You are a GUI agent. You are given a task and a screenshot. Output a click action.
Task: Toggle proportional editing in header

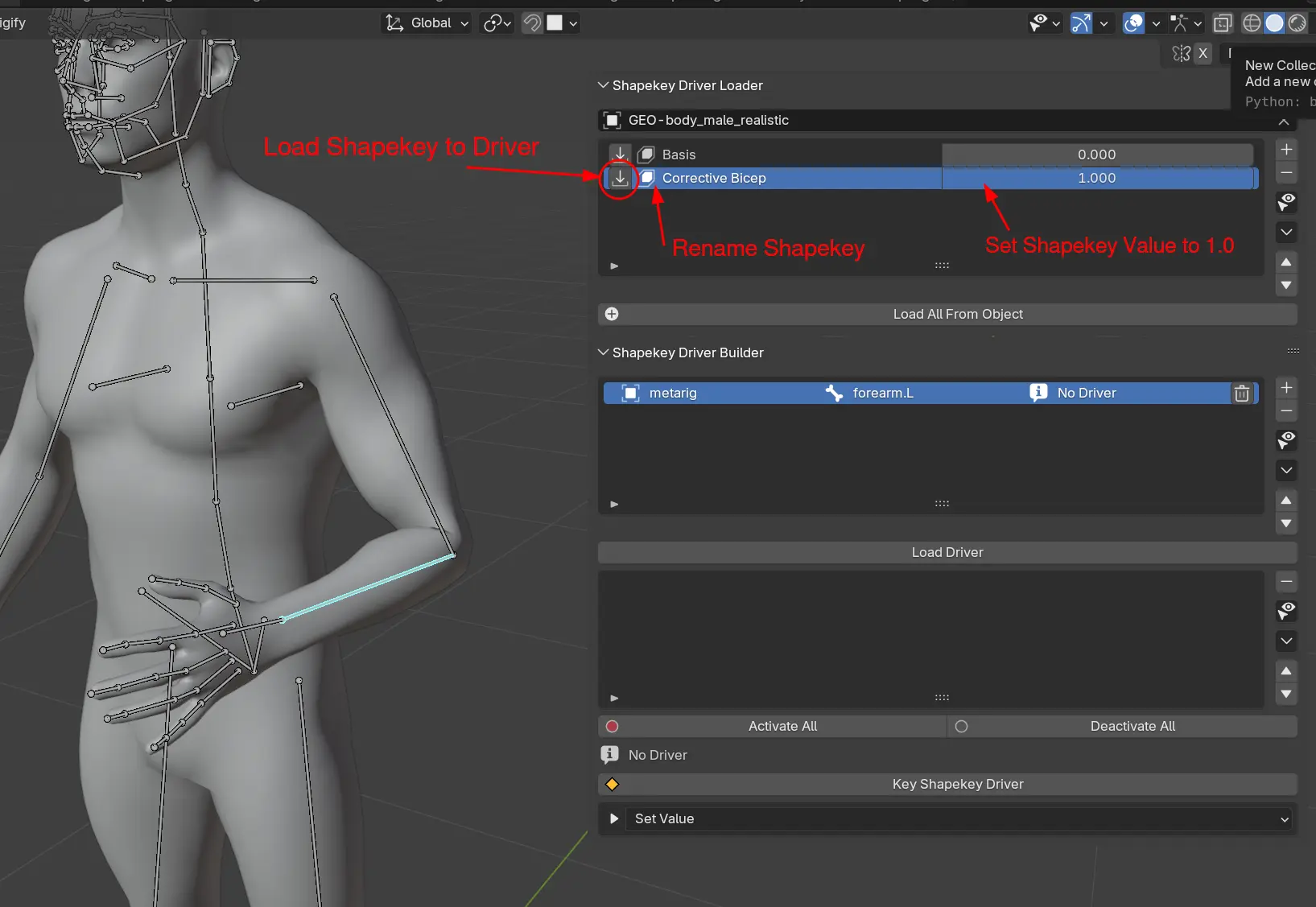point(532,23)
